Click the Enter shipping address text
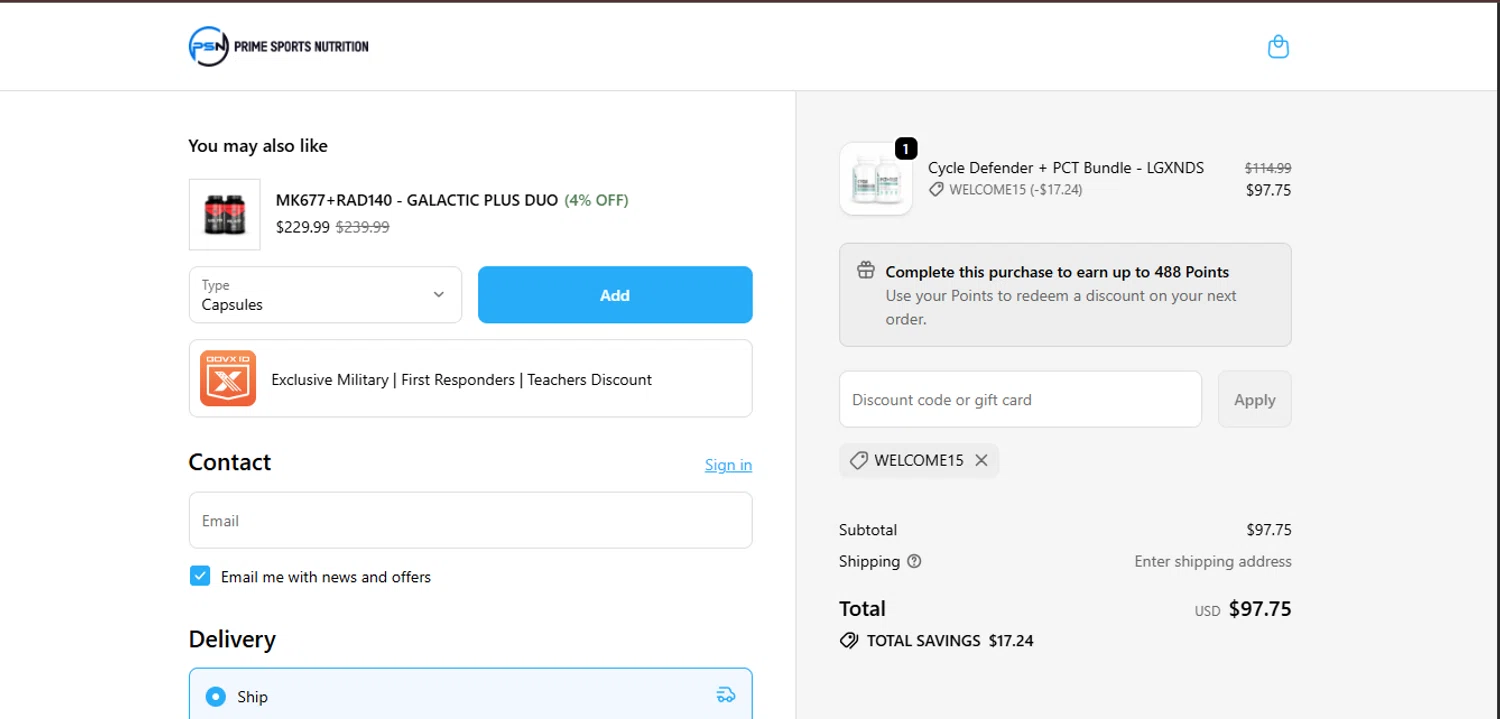 1213,561
